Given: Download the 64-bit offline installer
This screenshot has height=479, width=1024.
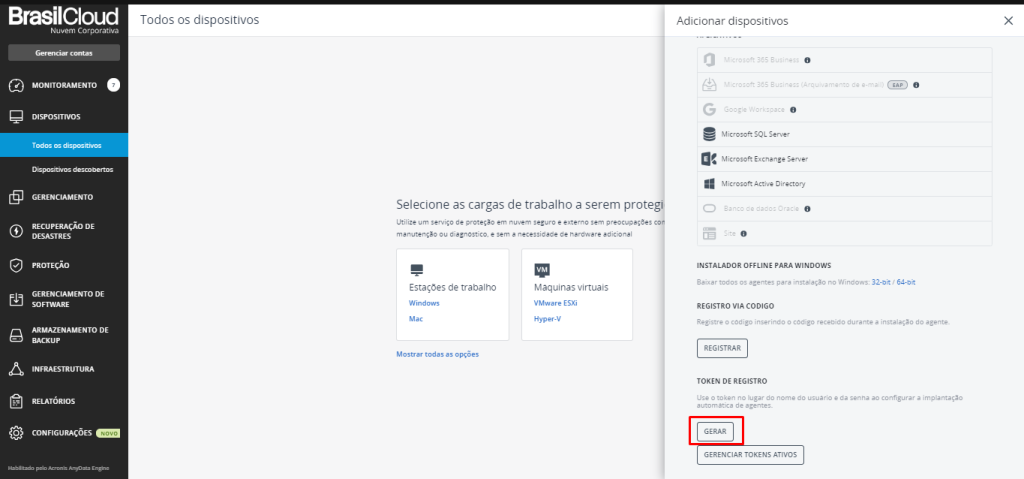Looking at the screenshot, I should coord(906,282).
